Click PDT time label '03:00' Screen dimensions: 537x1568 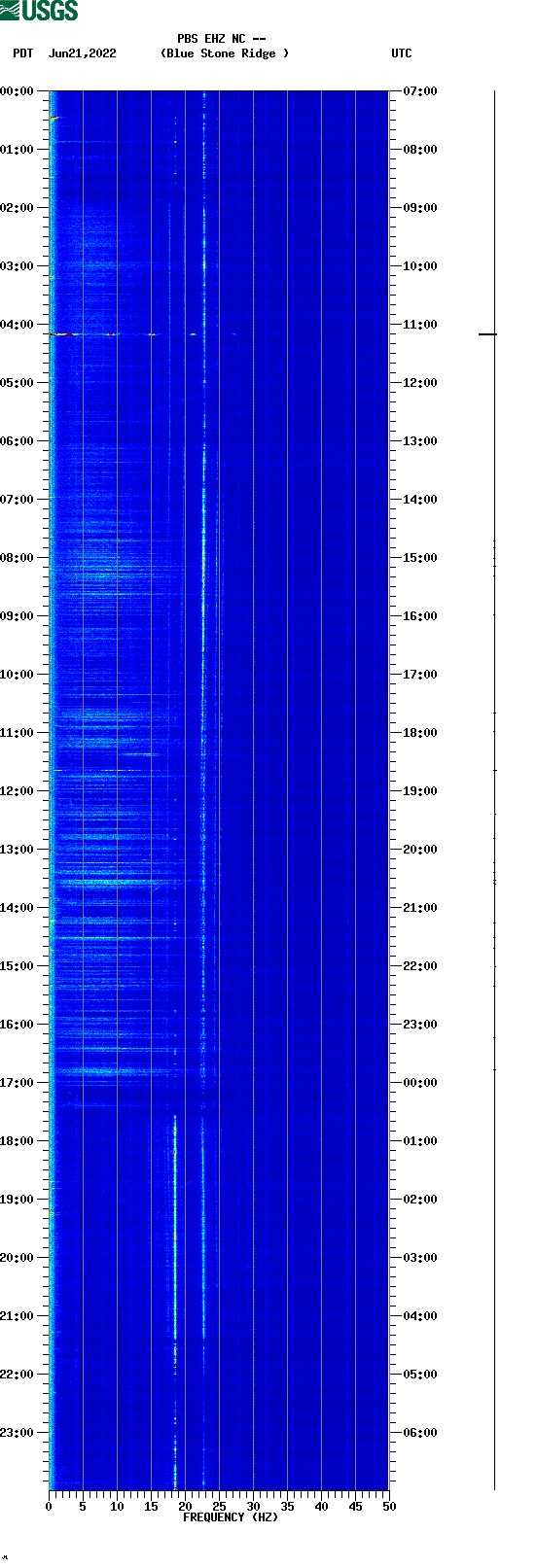pos(17,266)
